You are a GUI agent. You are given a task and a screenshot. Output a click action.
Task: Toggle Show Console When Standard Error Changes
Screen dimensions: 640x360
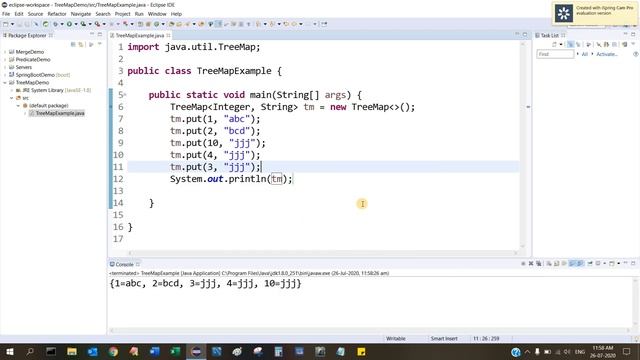click(x=580, y=264)
